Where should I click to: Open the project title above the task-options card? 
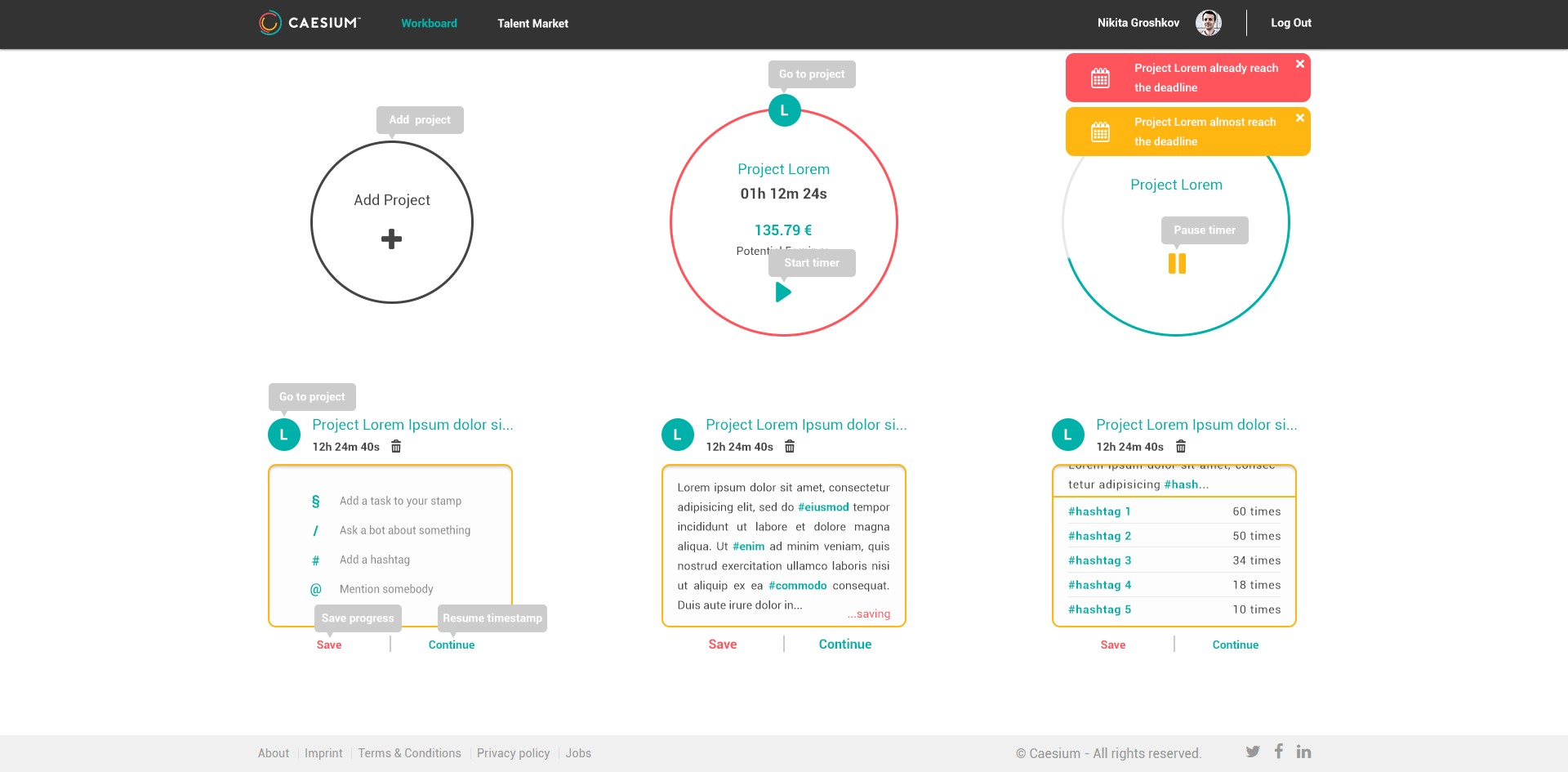pyautogui.click(x=412, y=425)
